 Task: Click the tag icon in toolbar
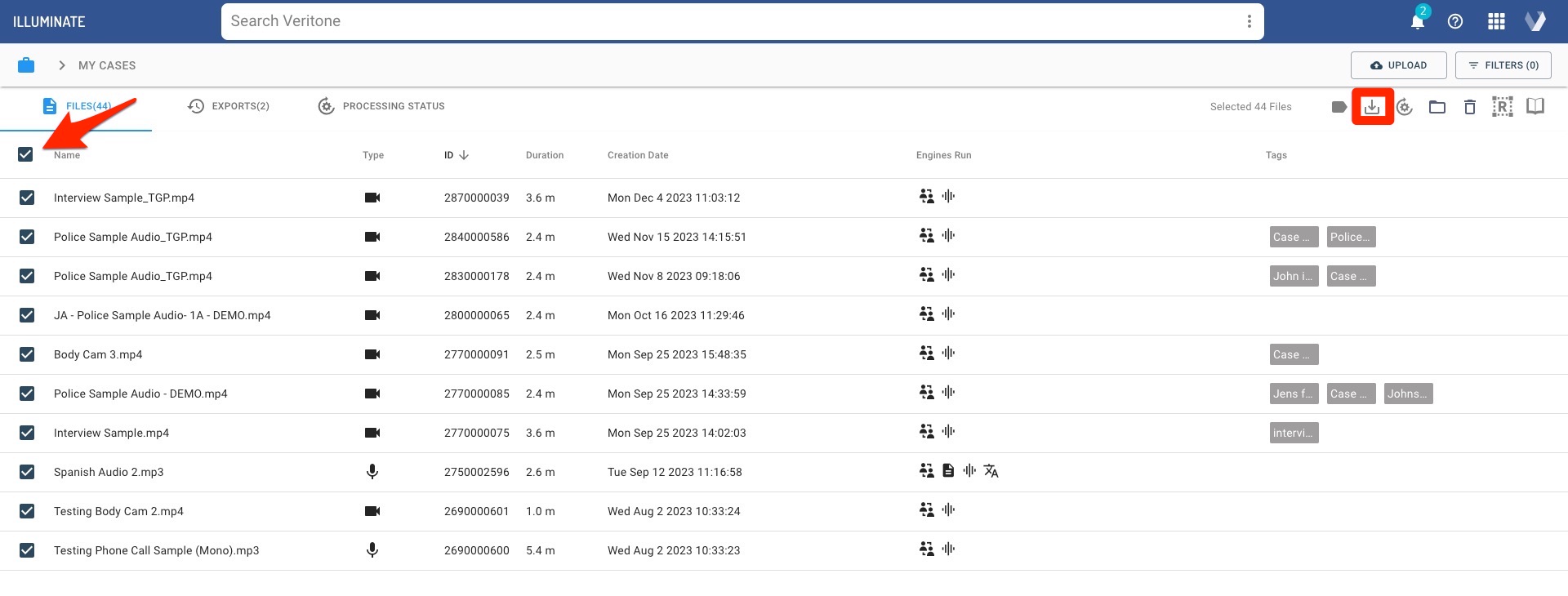tap(1339, 107)
